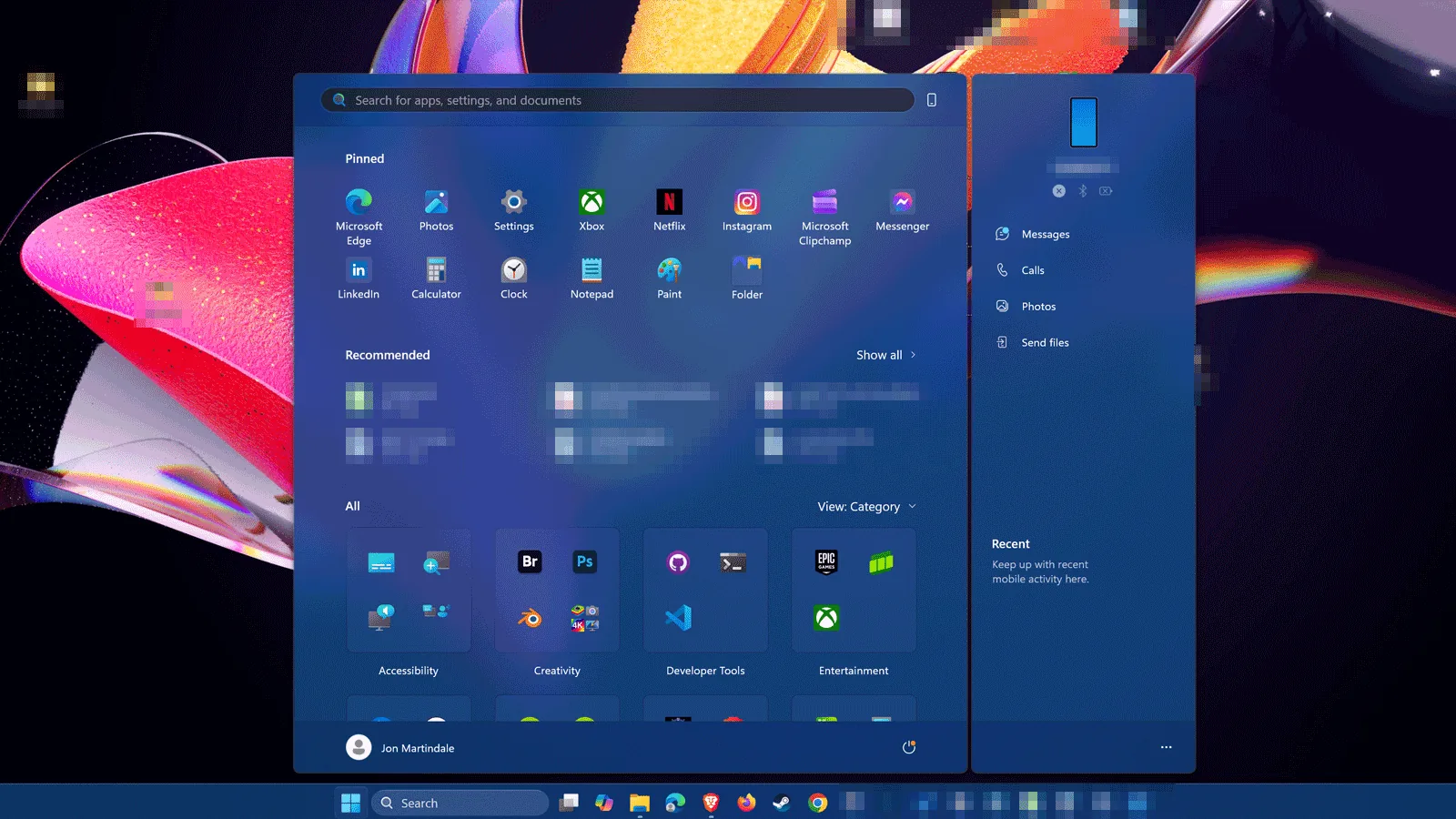Open LinkedIn from Pinned apps

(359, 278)
